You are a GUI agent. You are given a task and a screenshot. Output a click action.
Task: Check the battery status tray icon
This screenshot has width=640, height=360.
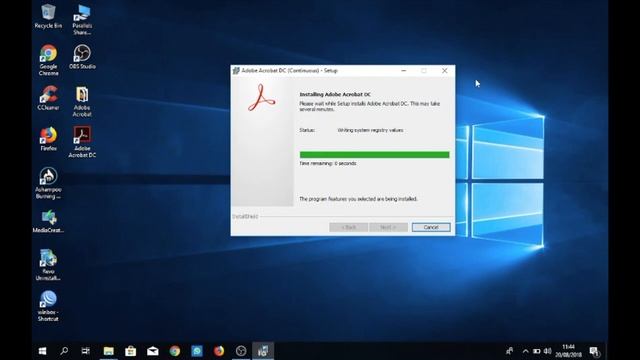coord(537,351)
